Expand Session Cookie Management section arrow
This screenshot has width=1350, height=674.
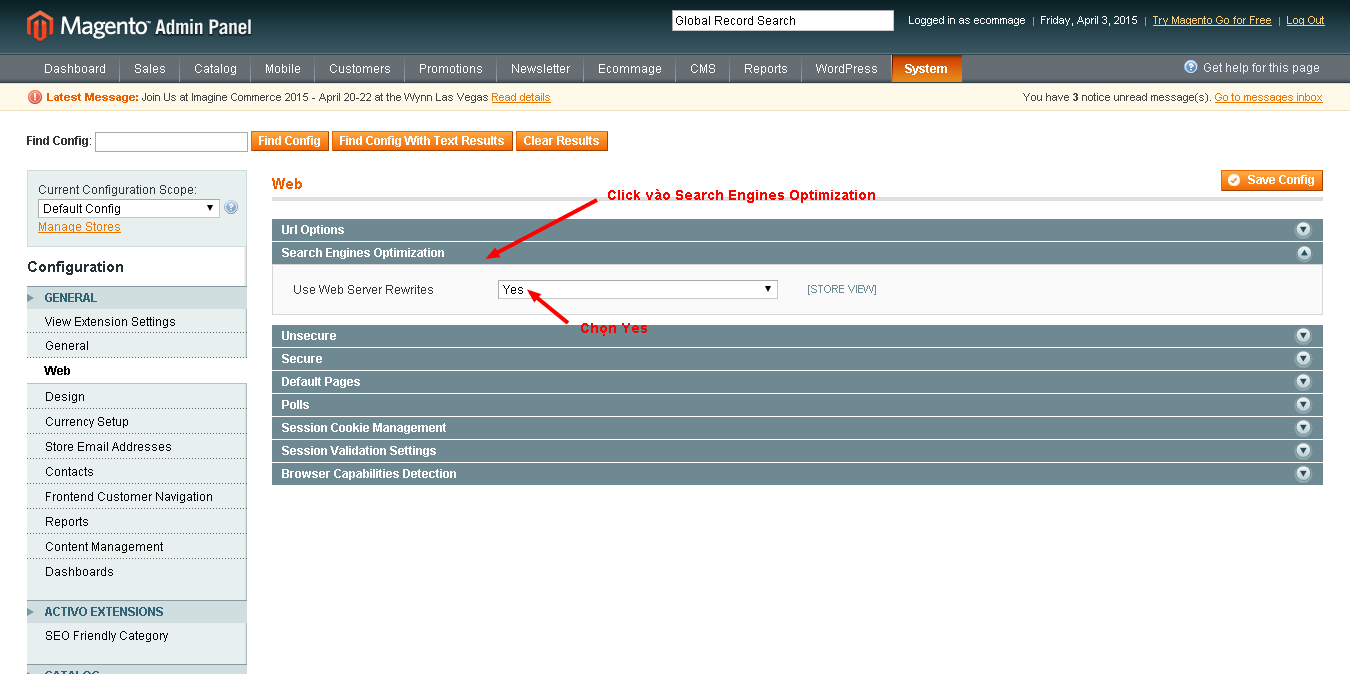pyautogui.click(x=1303, y=428)
